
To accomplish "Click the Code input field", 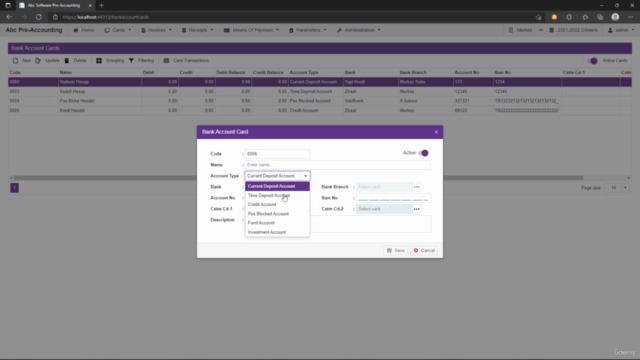I will click(277, 154).
